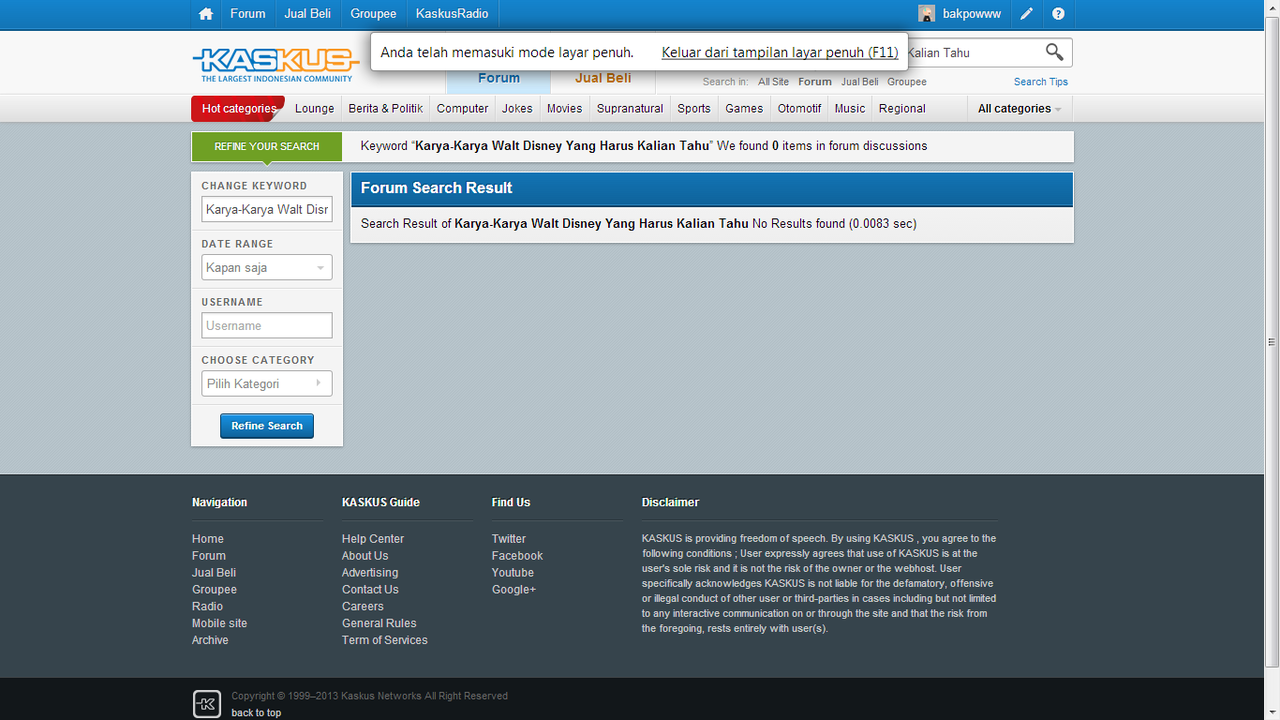Screen dimensions: 1280x720
Task: Open Advertising link
Action: click(x=370, y=573)
